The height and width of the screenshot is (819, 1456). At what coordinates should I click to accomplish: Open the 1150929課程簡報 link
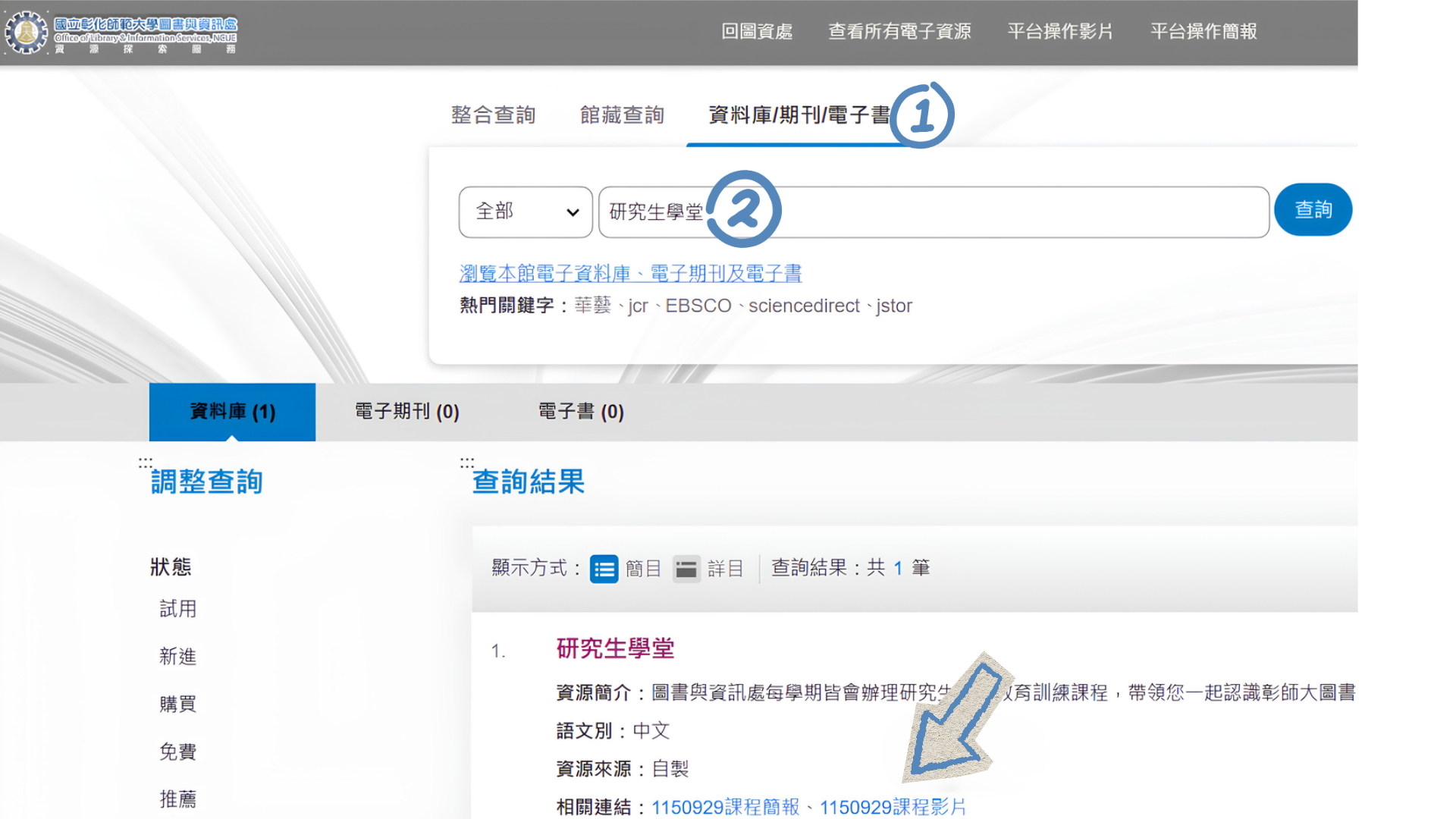tap(726, 807)
